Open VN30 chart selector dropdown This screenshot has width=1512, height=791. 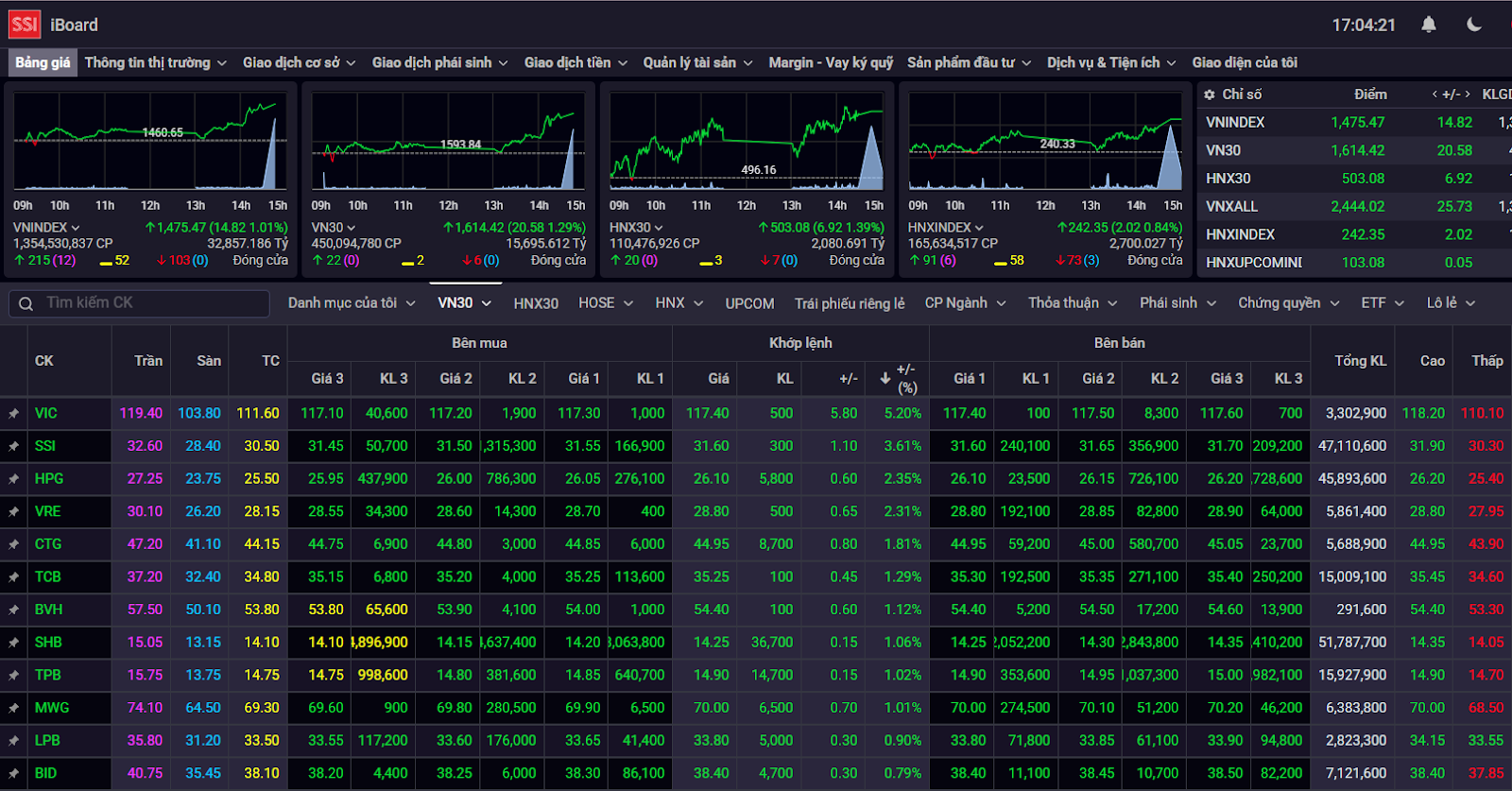click(334, 228)
